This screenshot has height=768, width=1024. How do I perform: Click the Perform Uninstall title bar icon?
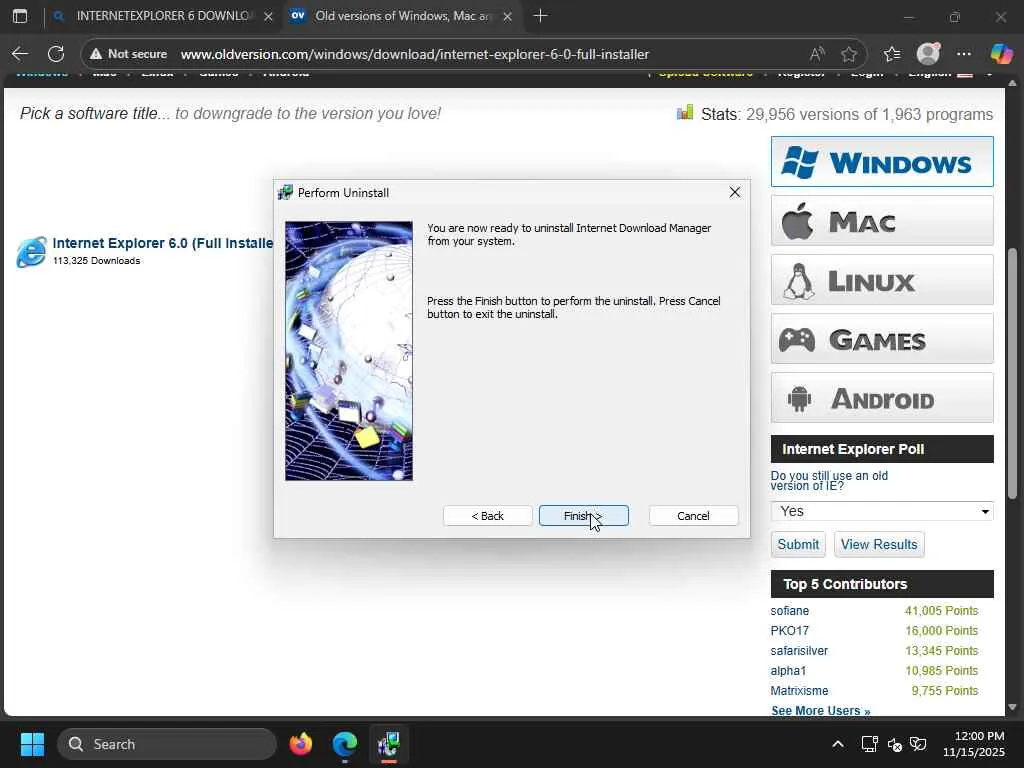(285, 192)
